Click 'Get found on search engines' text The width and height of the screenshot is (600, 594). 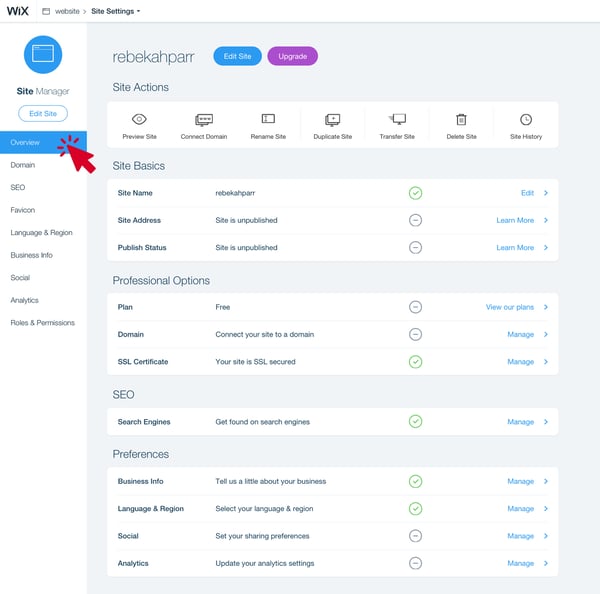(x=262, y=422)
